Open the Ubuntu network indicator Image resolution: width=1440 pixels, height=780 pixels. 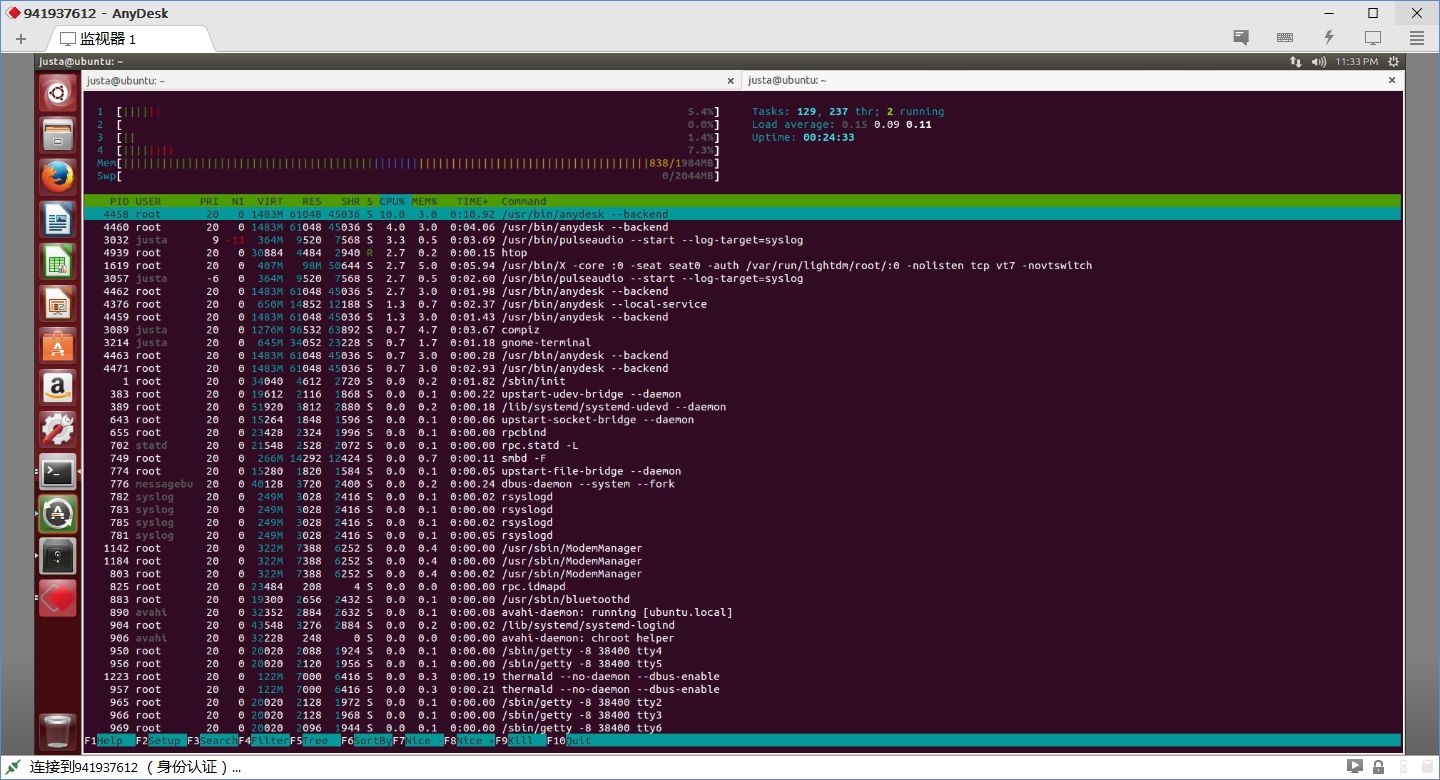click(1296, 62)
